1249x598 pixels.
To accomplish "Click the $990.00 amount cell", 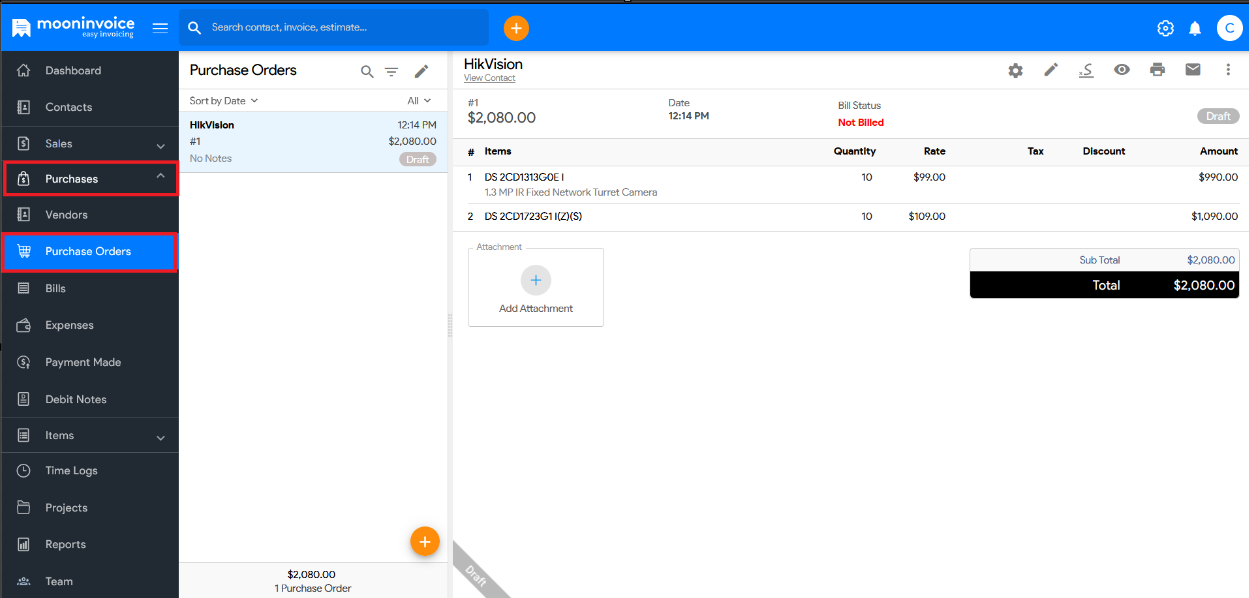I will (x=1218, y=177).
